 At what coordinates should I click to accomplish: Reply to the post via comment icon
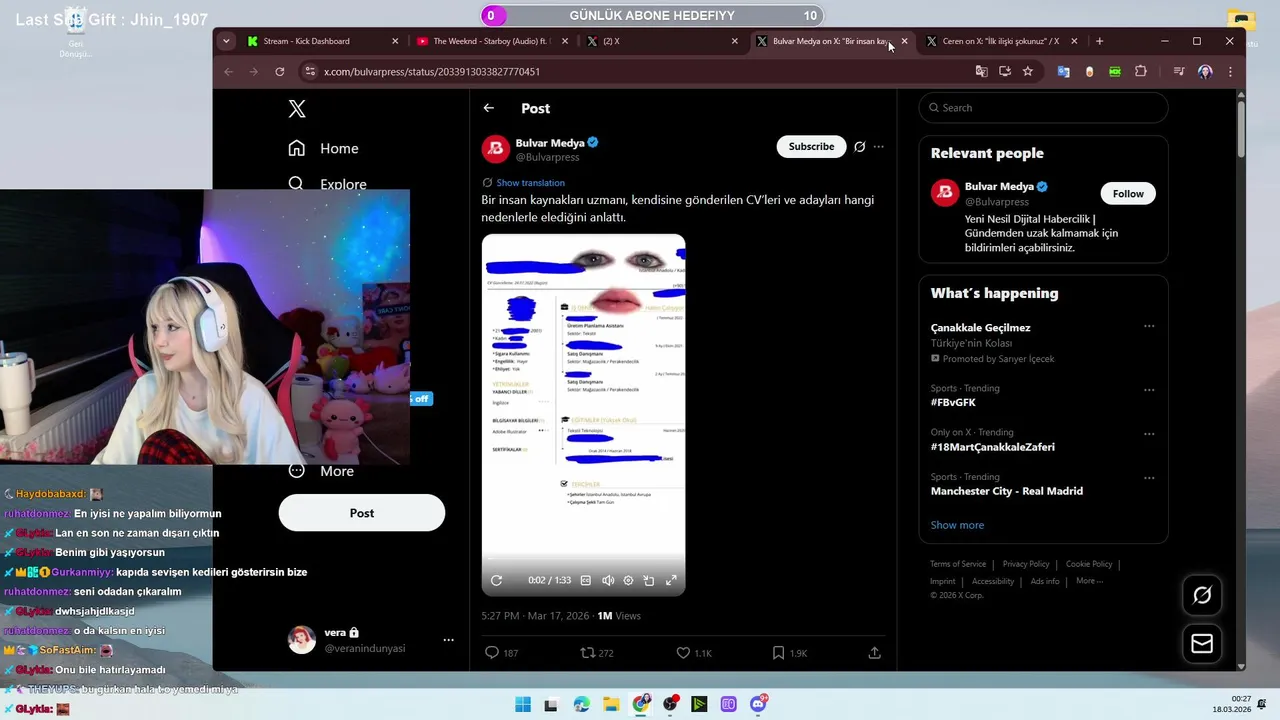[492, 653]
